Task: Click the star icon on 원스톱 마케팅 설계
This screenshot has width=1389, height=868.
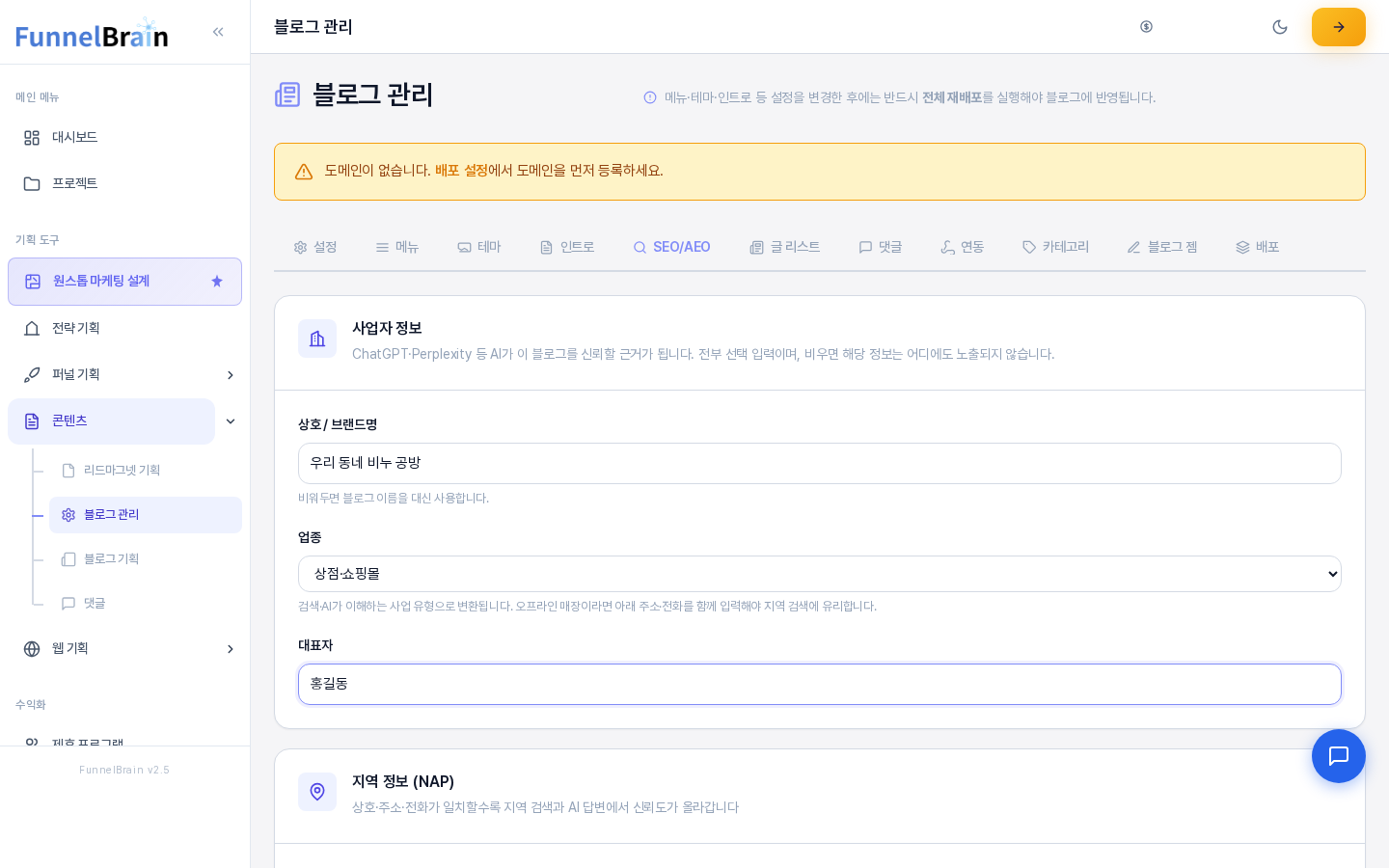Action: tap(217, 282)
